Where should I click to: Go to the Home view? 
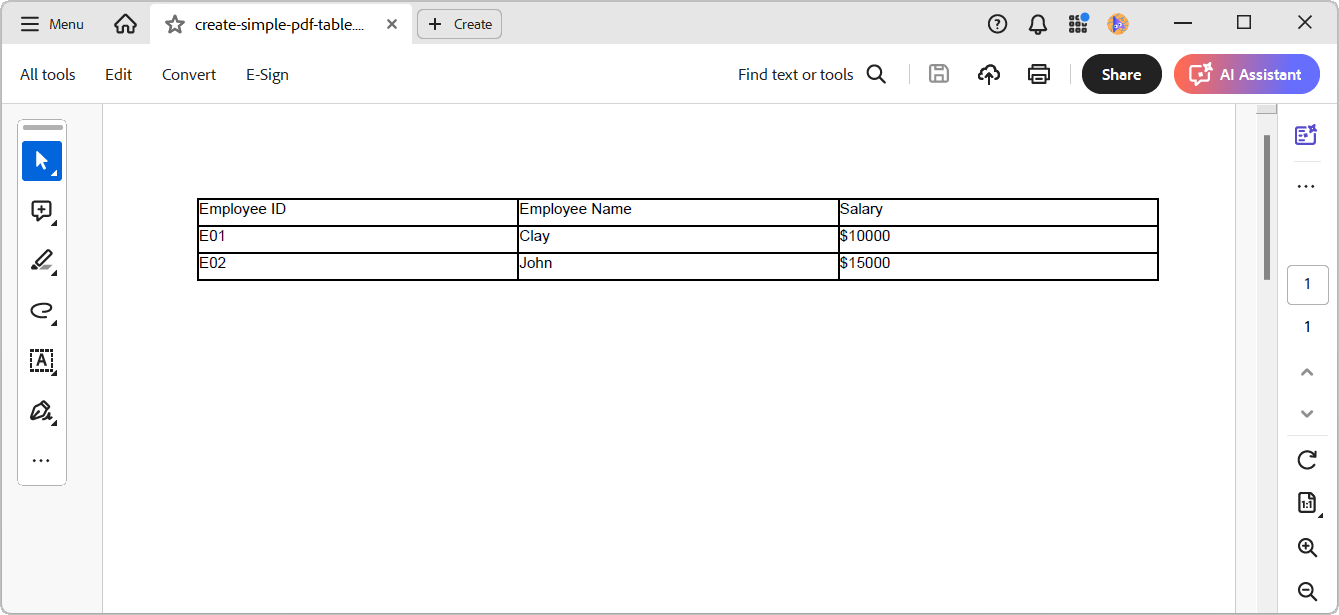pos(125,24)
